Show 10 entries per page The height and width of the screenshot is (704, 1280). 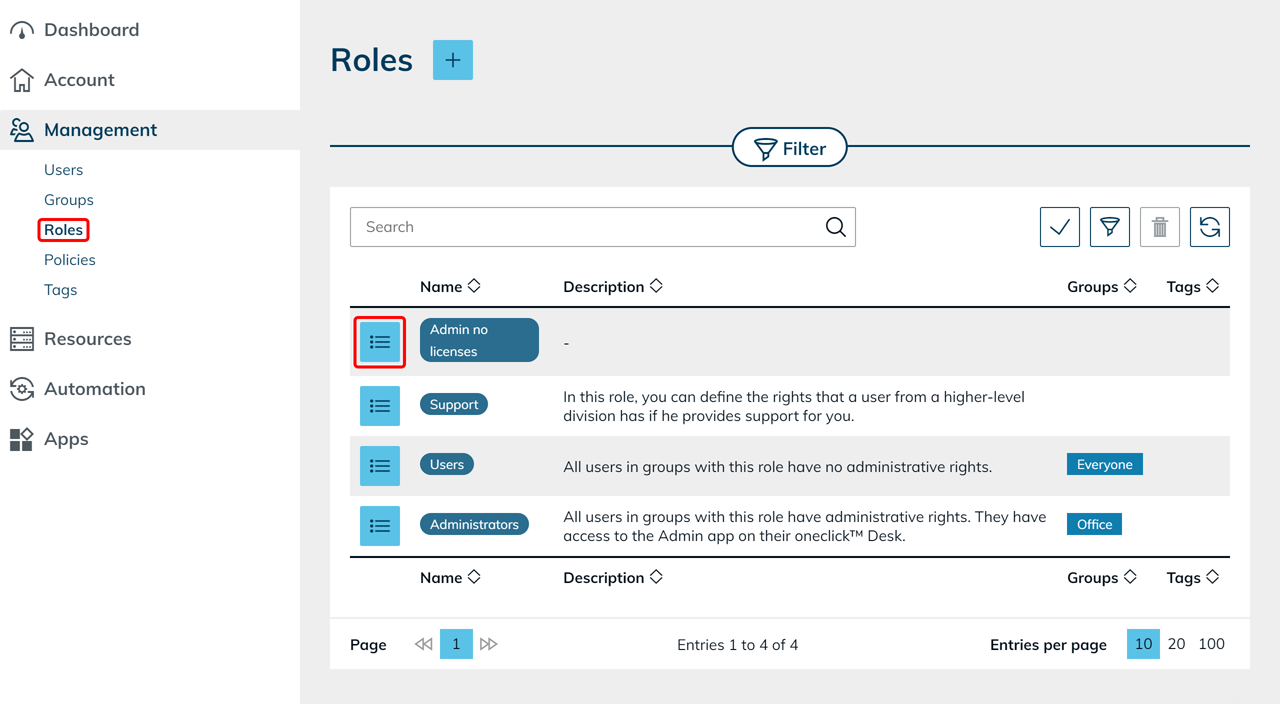click(x=1143, y=645)
